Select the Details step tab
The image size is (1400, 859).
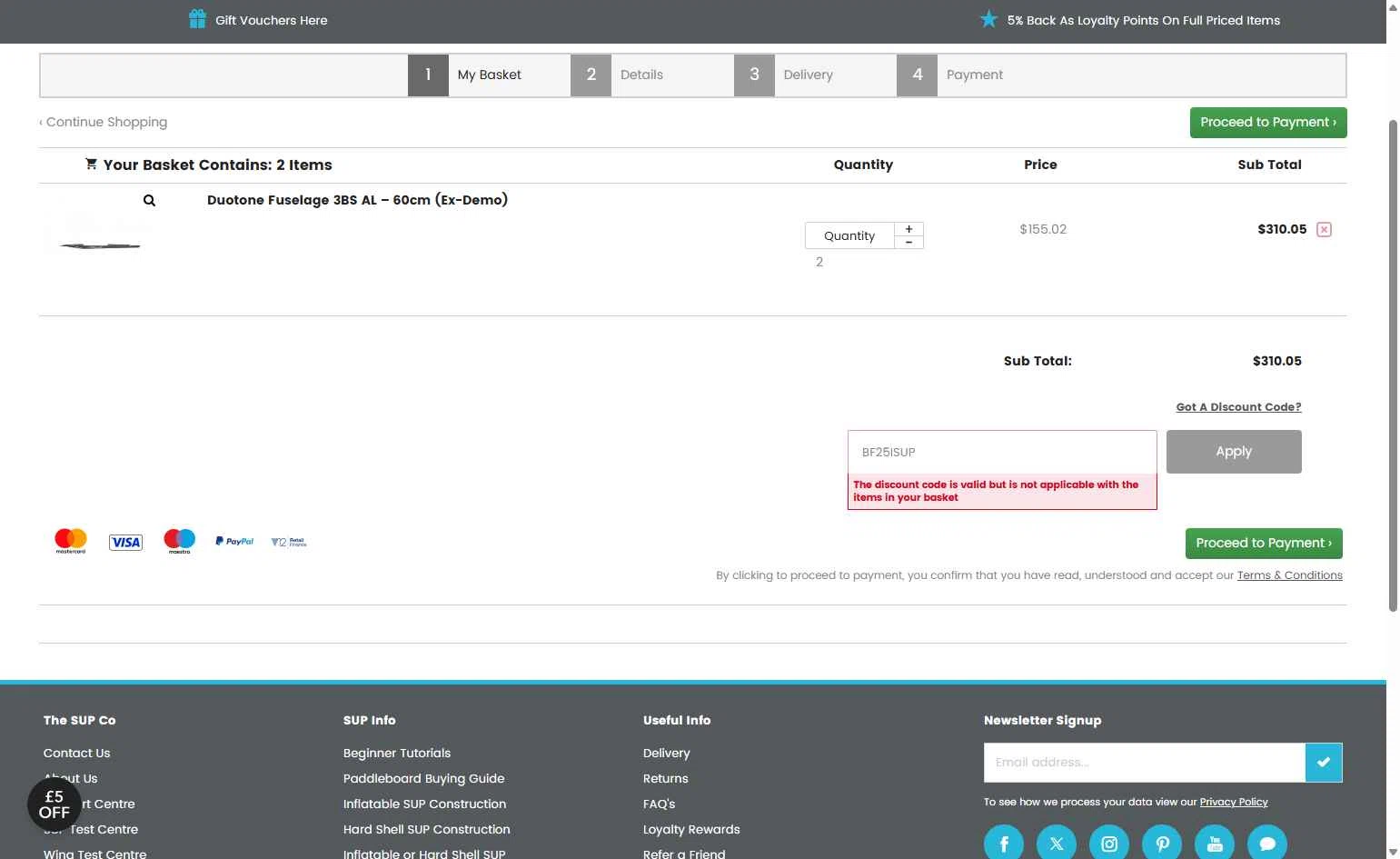pyautogui.click(x=651, y=75)
